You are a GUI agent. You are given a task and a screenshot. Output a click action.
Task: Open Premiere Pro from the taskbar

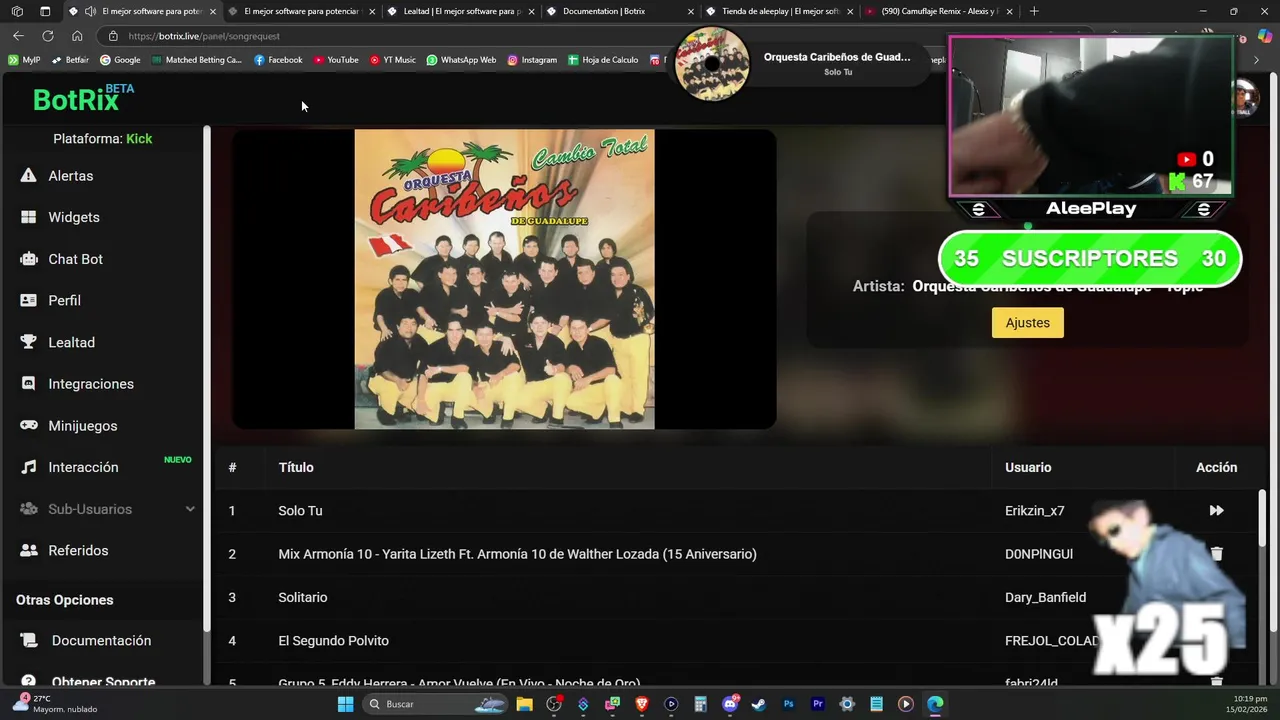818,704
